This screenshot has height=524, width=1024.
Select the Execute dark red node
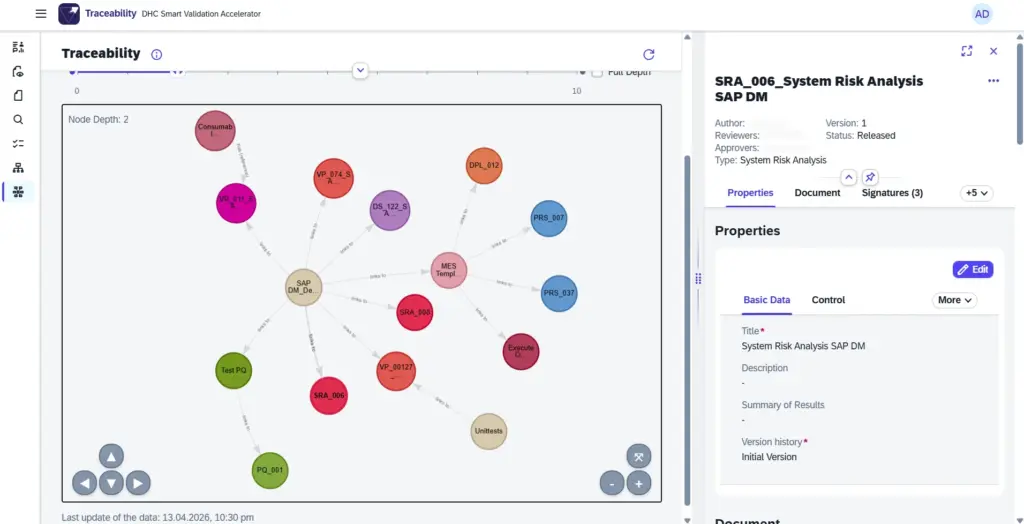tap(520, 352)
